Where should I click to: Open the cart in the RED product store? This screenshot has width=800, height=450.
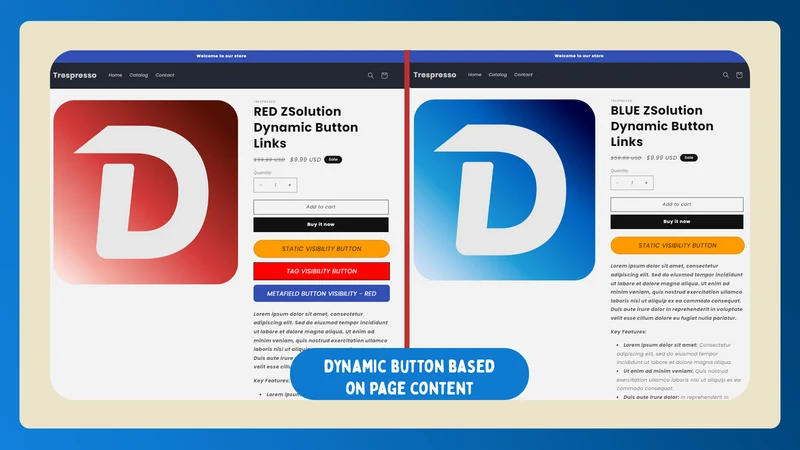pos(384,76)
